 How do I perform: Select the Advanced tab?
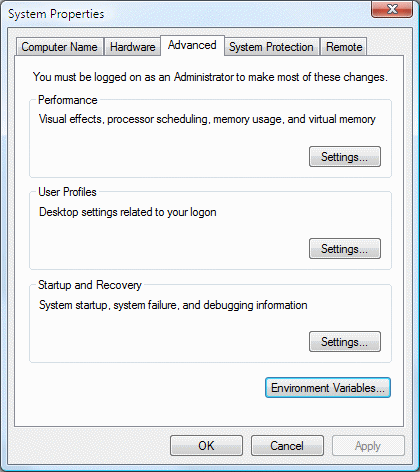pyautogui.click(x=192, y=45)
